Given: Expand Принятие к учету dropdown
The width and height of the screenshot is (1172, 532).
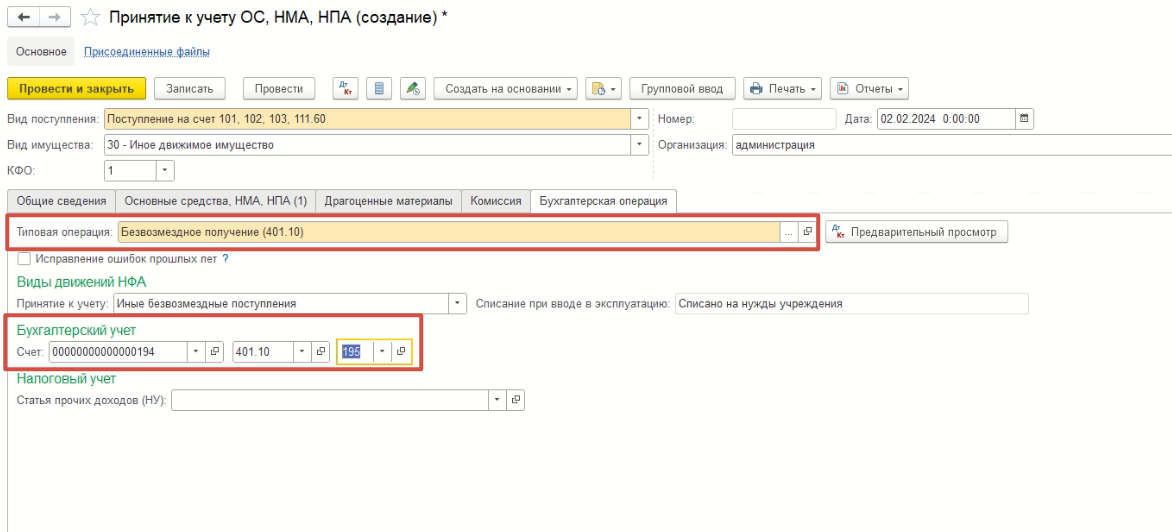Looking at the screenshot, I should tap(458, 304).
